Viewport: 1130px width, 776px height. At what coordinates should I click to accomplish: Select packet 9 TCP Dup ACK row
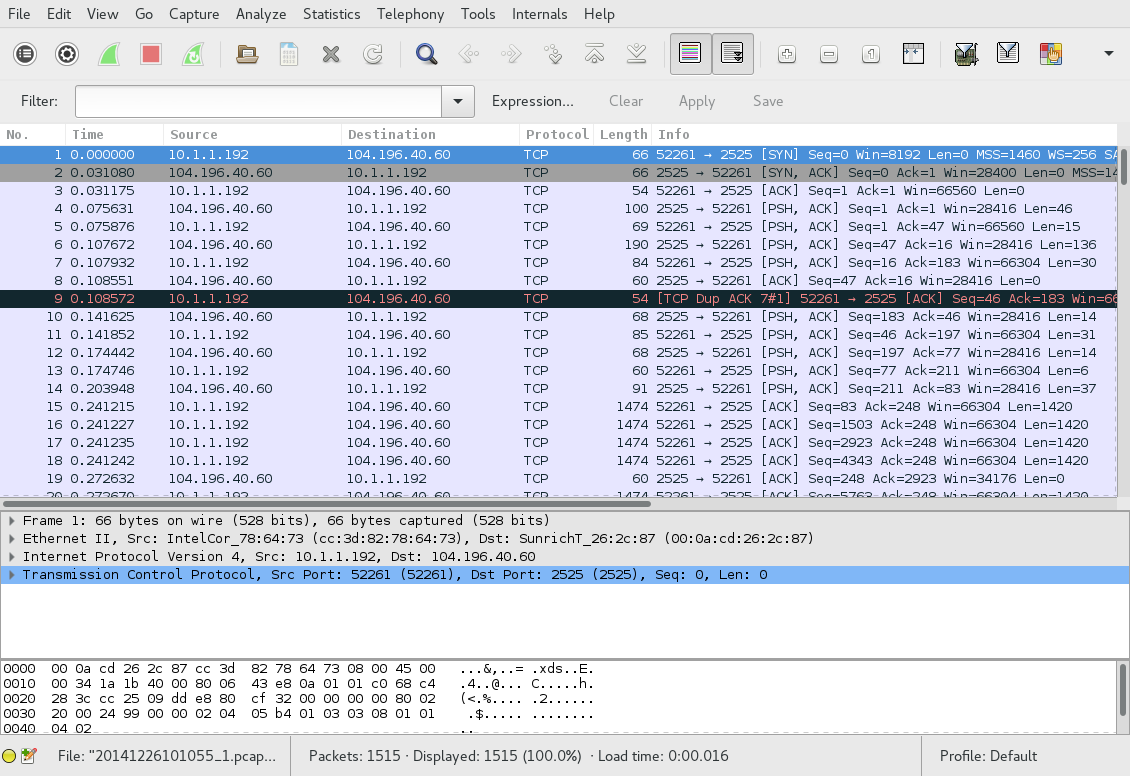pos(559,298)
